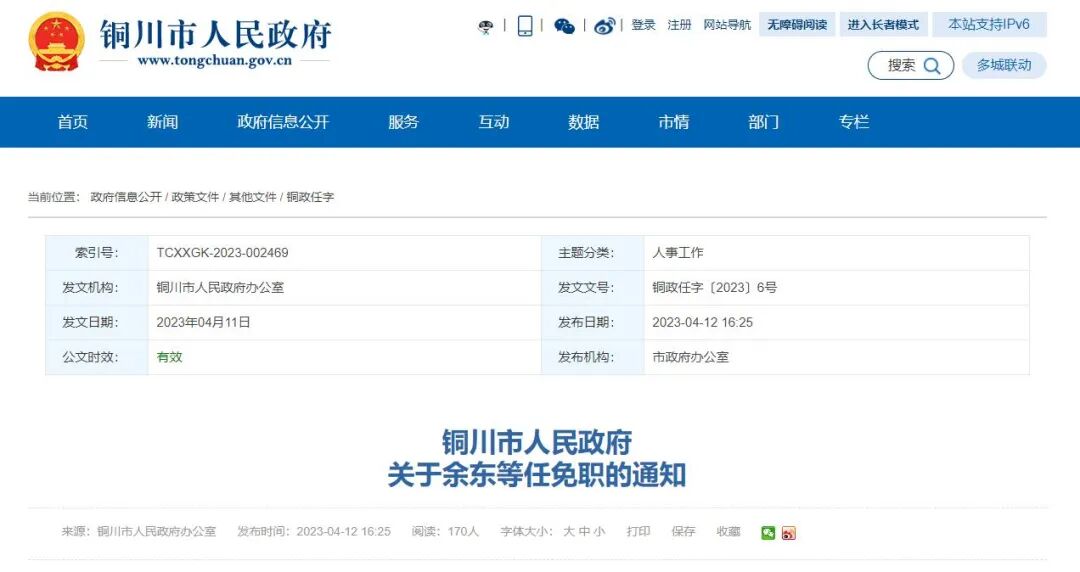Click breadcrumb 政府信息公开

tap(126, 197)
